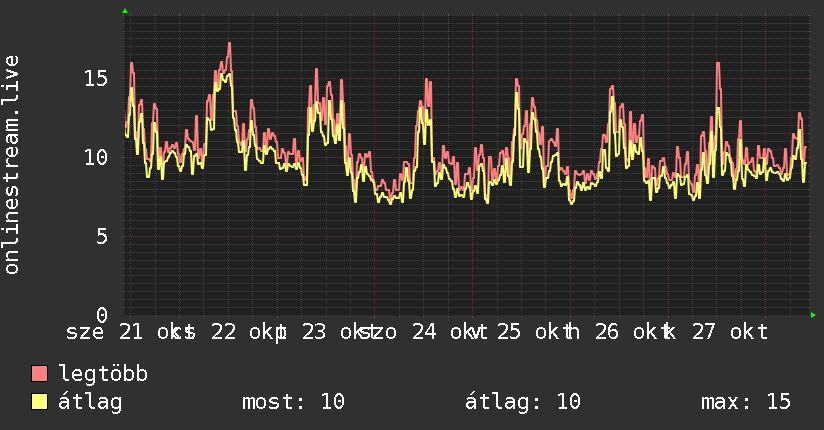Click the green arrow ending x-axis
824x430 pixels.
click(813, 315)
